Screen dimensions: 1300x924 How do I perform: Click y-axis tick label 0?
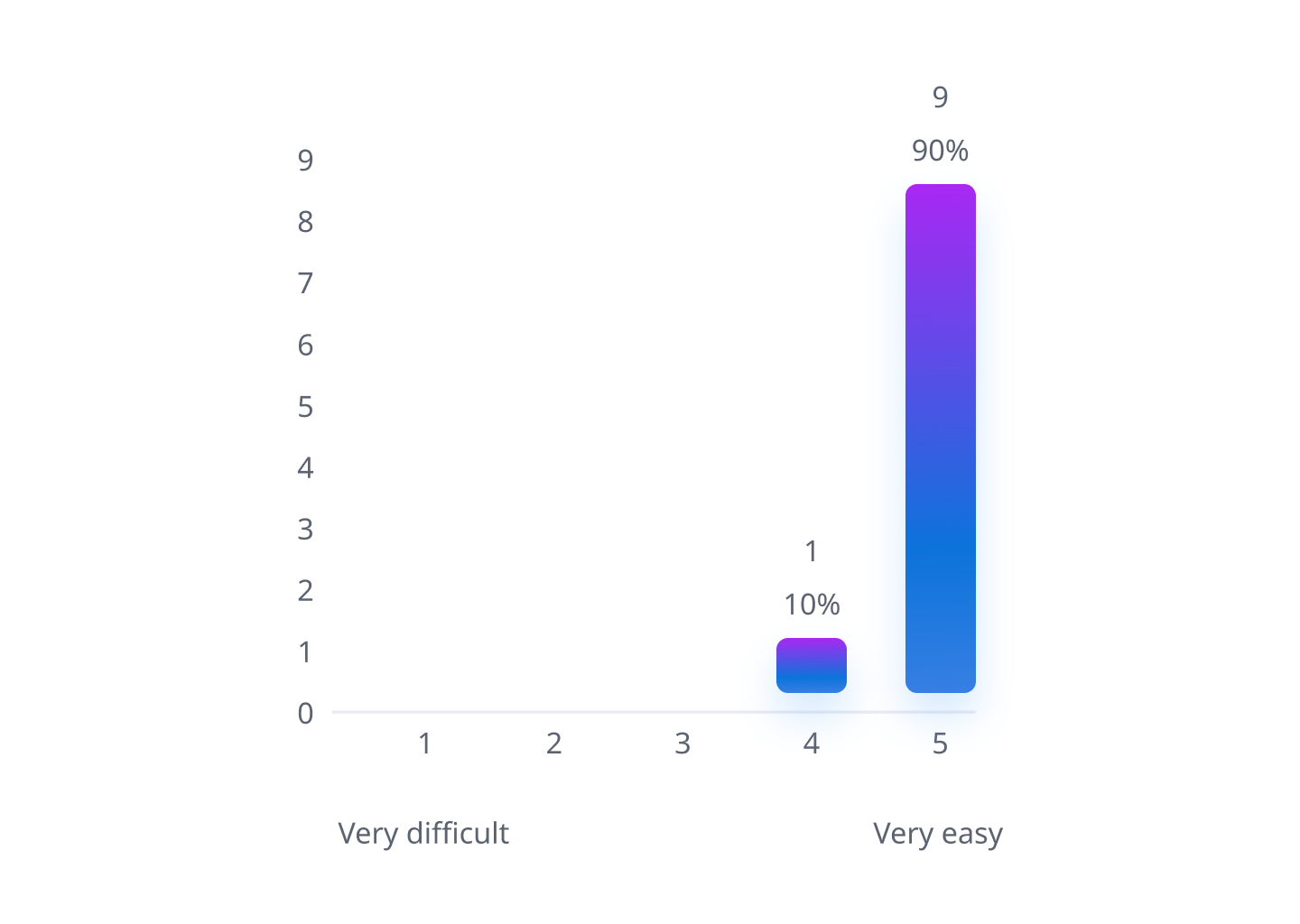tap(305, 714)
